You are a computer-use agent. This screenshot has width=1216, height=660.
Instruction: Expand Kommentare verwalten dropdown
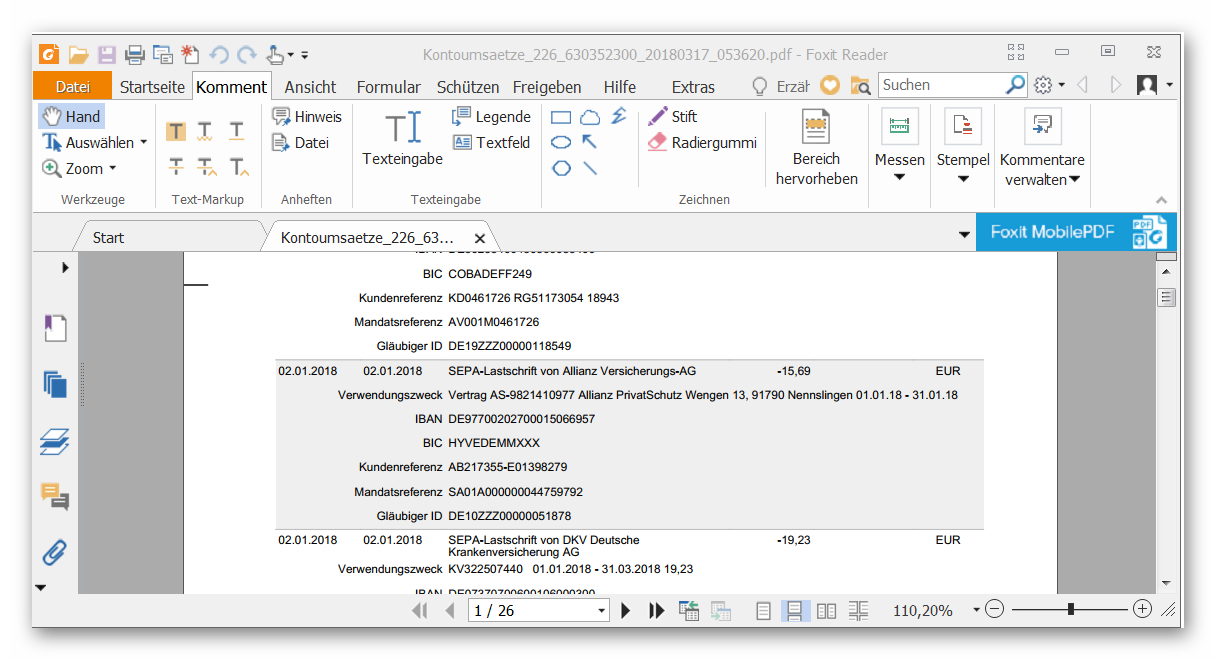(x=1074, y=180)
